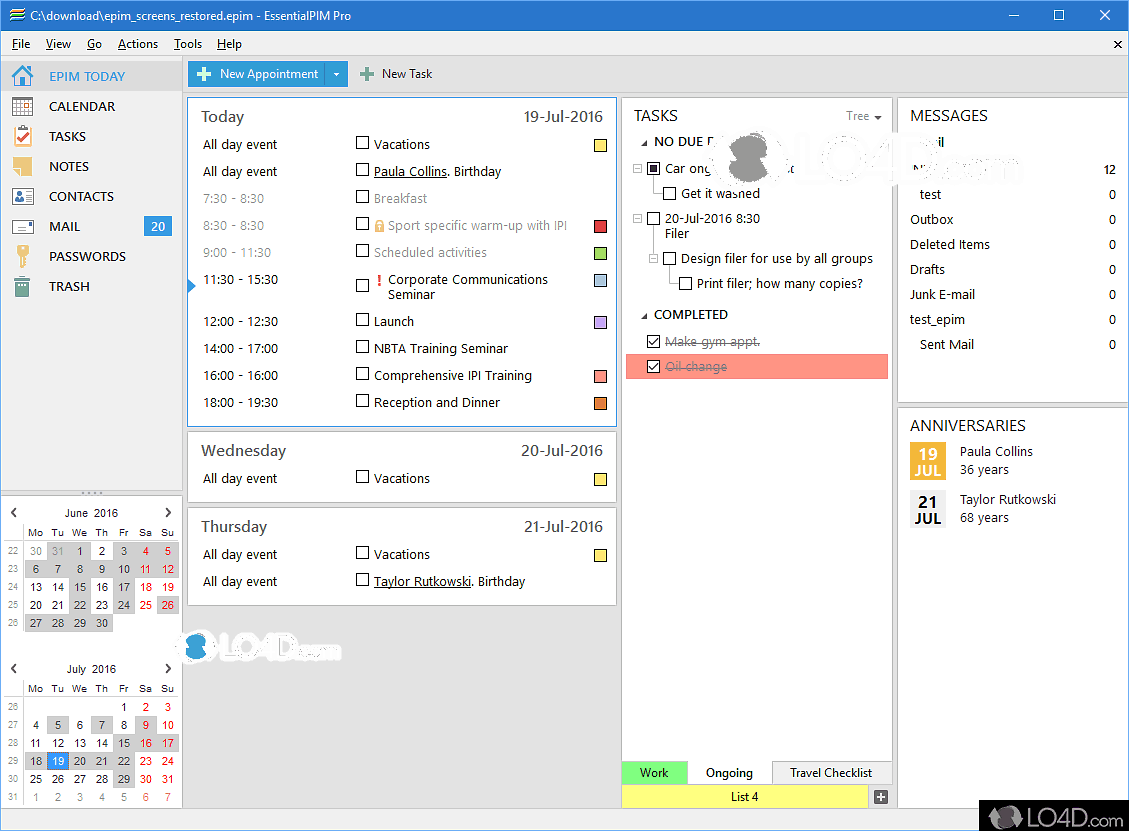Click green category swatch on Scheduled activities

click(601, 253)
